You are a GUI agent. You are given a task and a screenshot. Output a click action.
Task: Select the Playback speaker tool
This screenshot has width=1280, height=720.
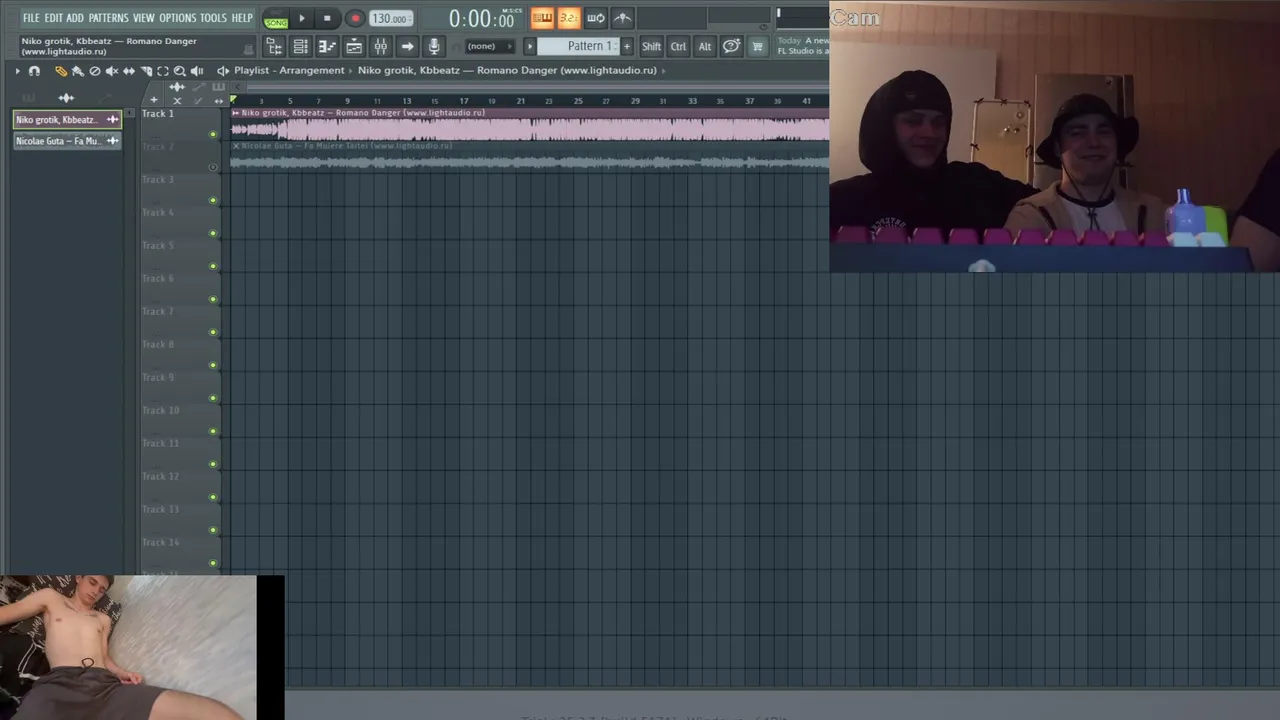click(197, 71)
